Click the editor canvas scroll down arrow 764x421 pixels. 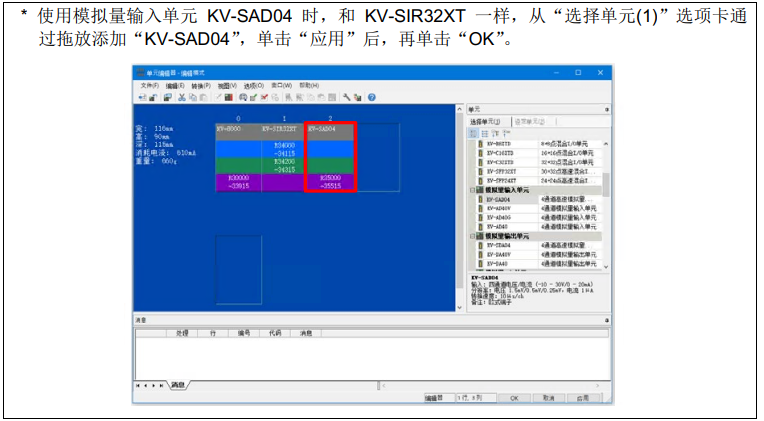[x=459, y=307]
